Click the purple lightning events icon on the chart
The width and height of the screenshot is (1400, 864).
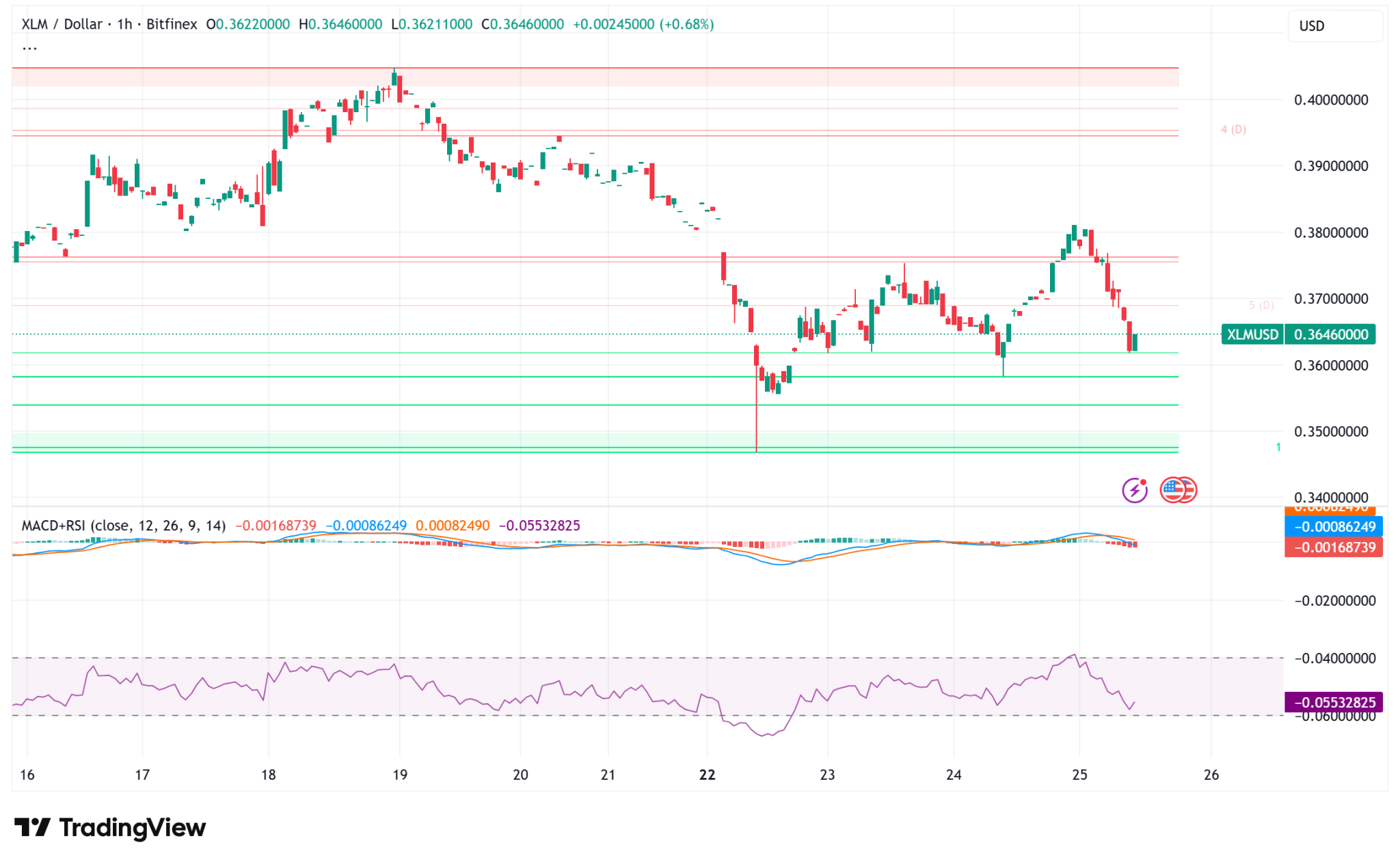pos(1134,489)
